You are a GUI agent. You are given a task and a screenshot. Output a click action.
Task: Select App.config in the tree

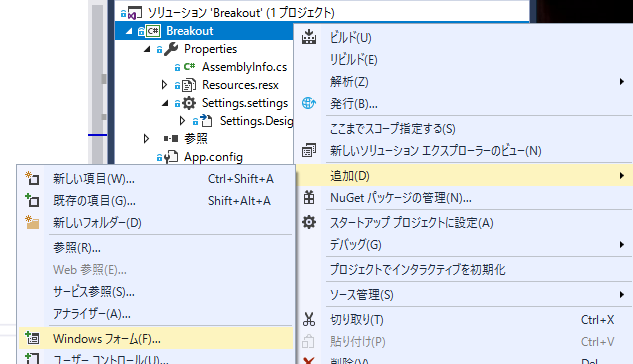tap(214, 157)
